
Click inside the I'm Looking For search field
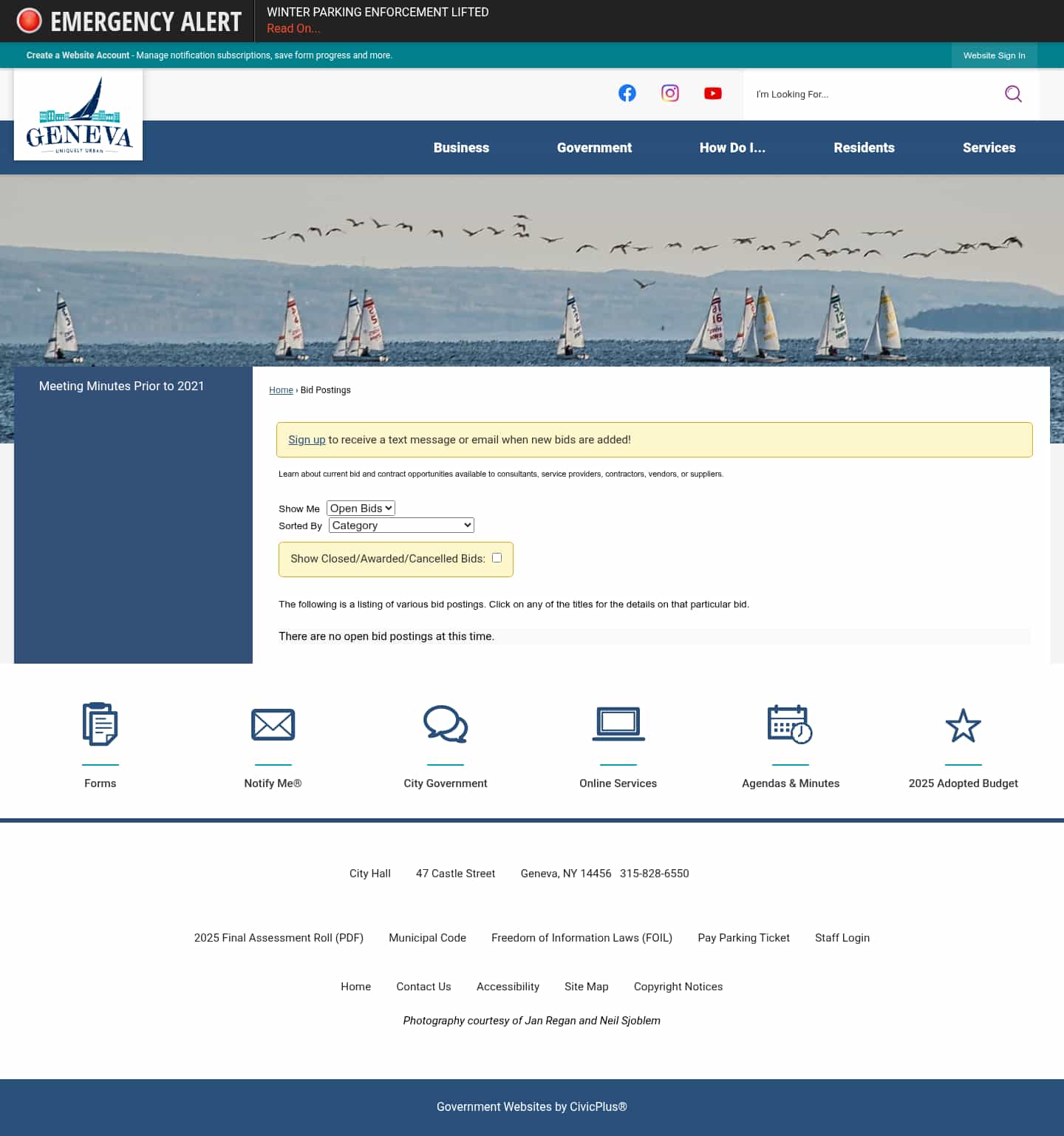(x=850, y=94)
